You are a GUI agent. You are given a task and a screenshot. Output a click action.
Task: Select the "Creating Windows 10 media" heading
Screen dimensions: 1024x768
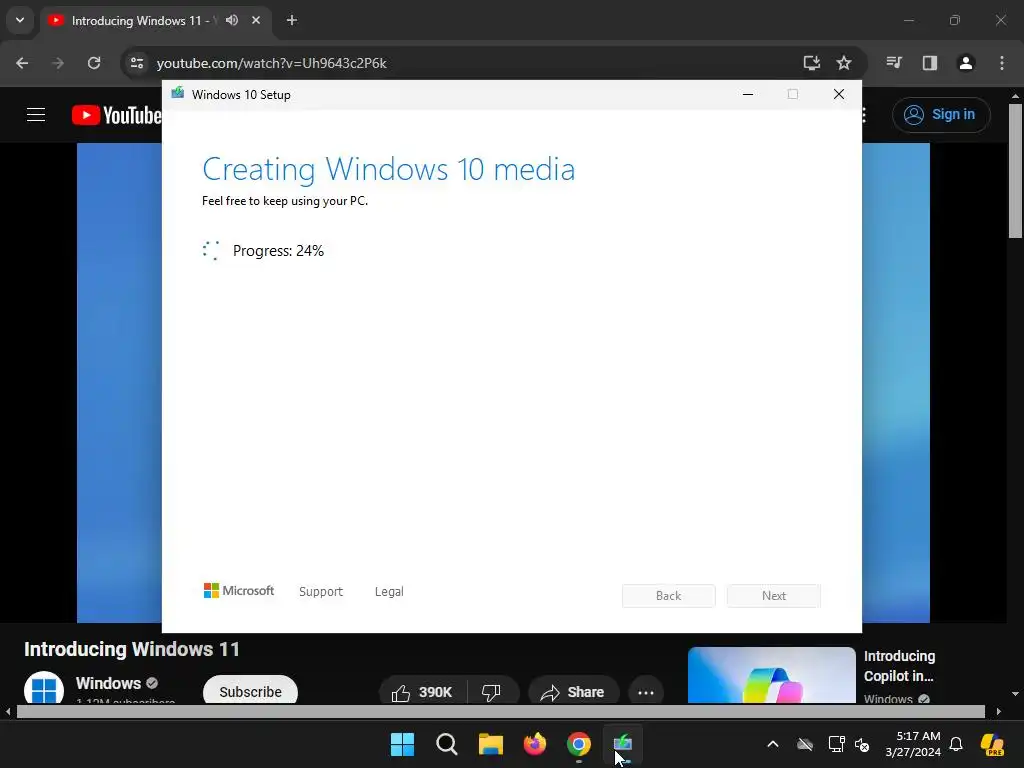[x=389, y=169]
